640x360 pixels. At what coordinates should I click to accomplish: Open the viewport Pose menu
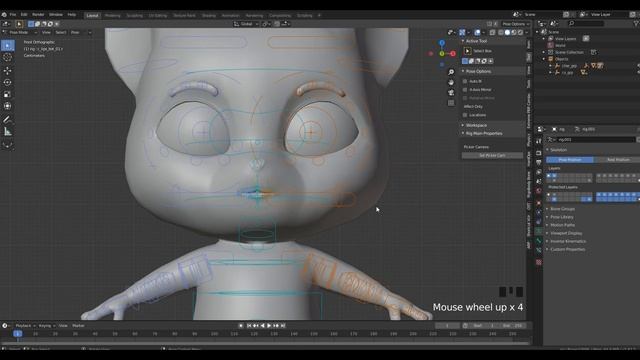75,32
